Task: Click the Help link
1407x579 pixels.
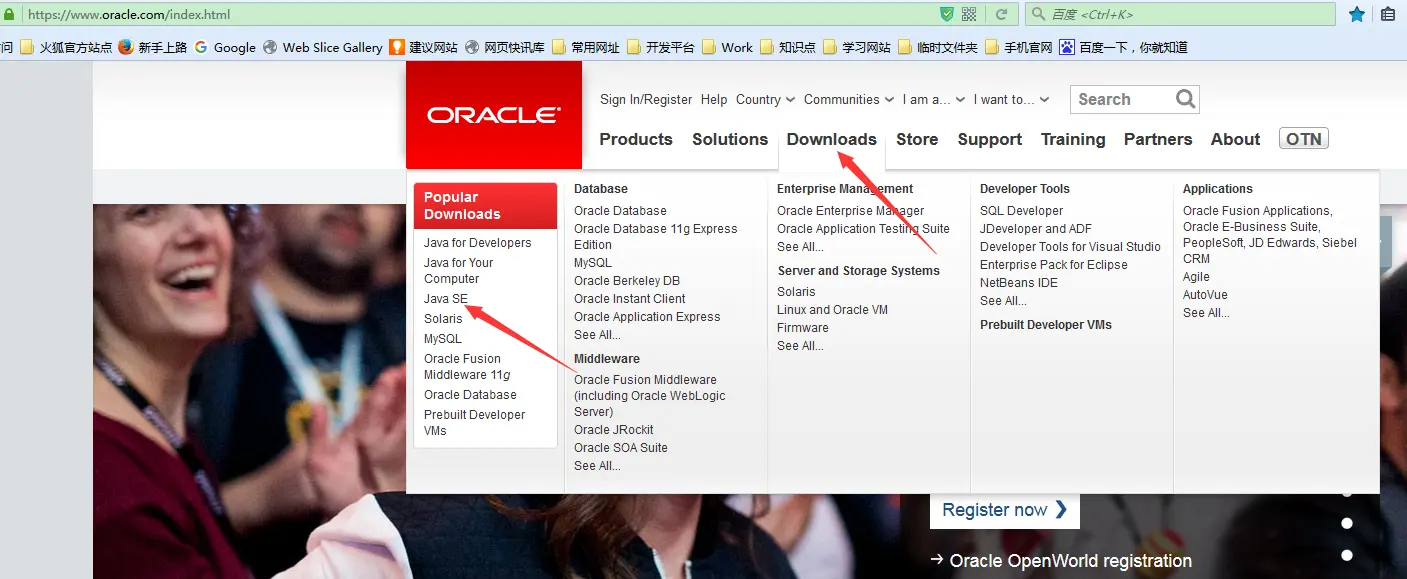Action: click(x=714, y=99)
